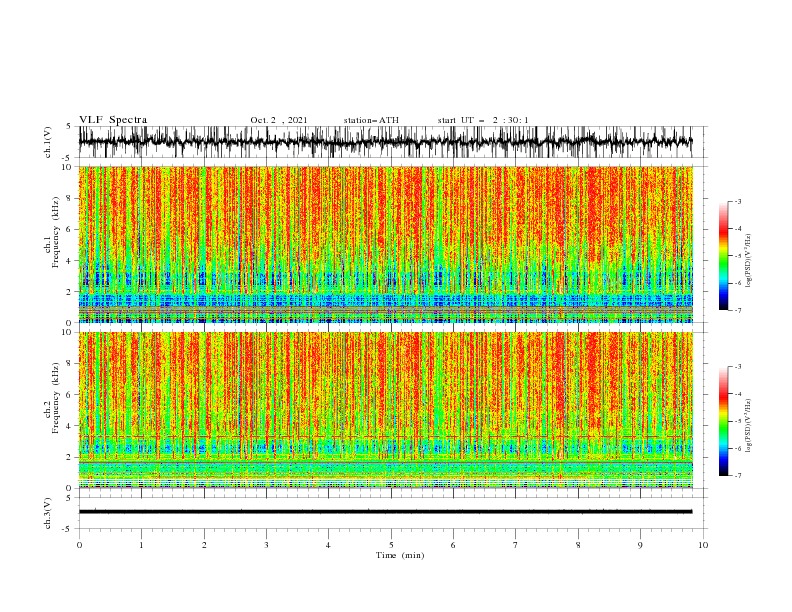Click the "2" tick on the time axis
The height and width of the screenshot is (612, 792).
pyautogui.click(x=204, y=545)
